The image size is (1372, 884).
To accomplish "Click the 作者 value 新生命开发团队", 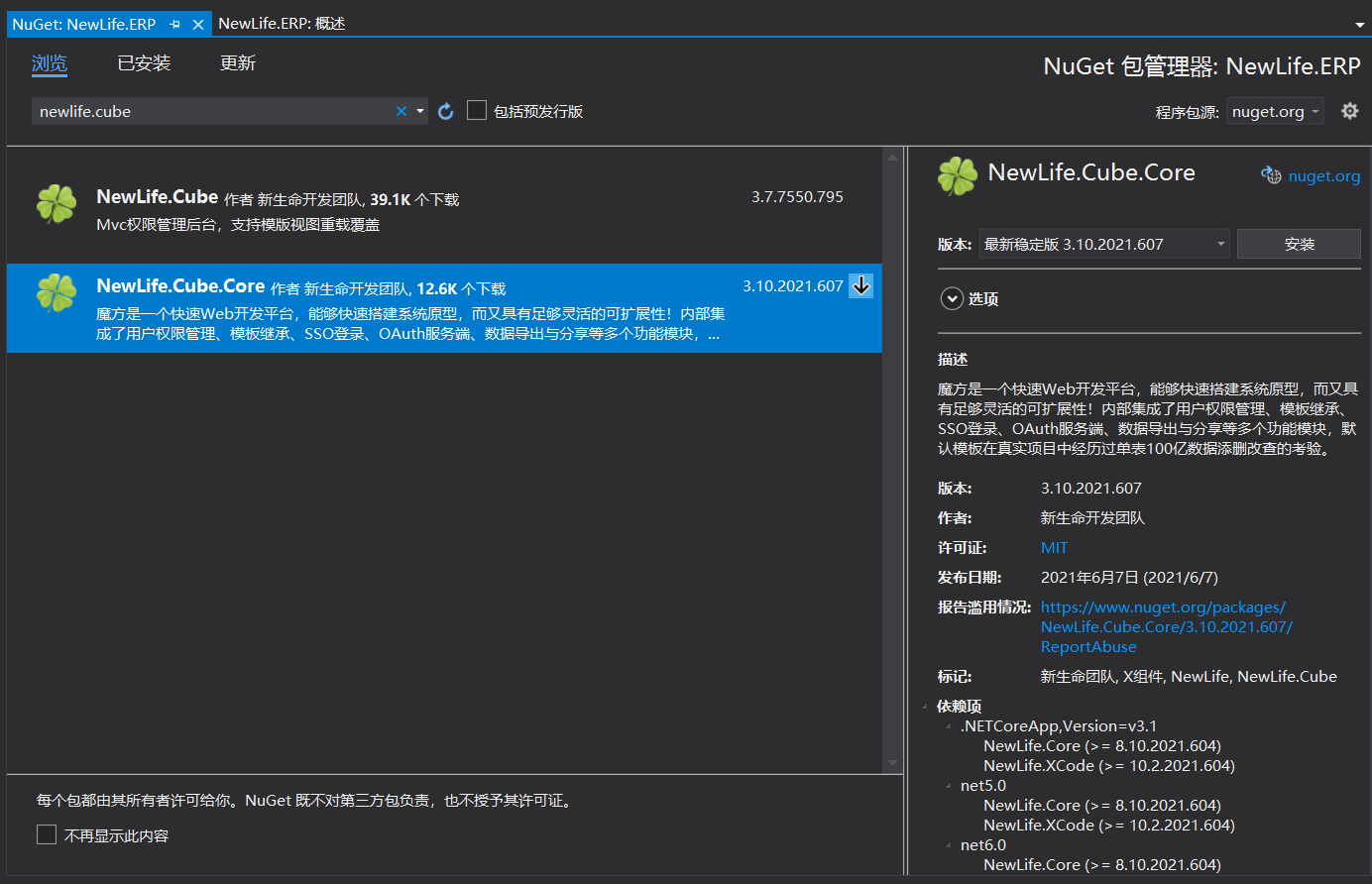I will (1092, 518).
